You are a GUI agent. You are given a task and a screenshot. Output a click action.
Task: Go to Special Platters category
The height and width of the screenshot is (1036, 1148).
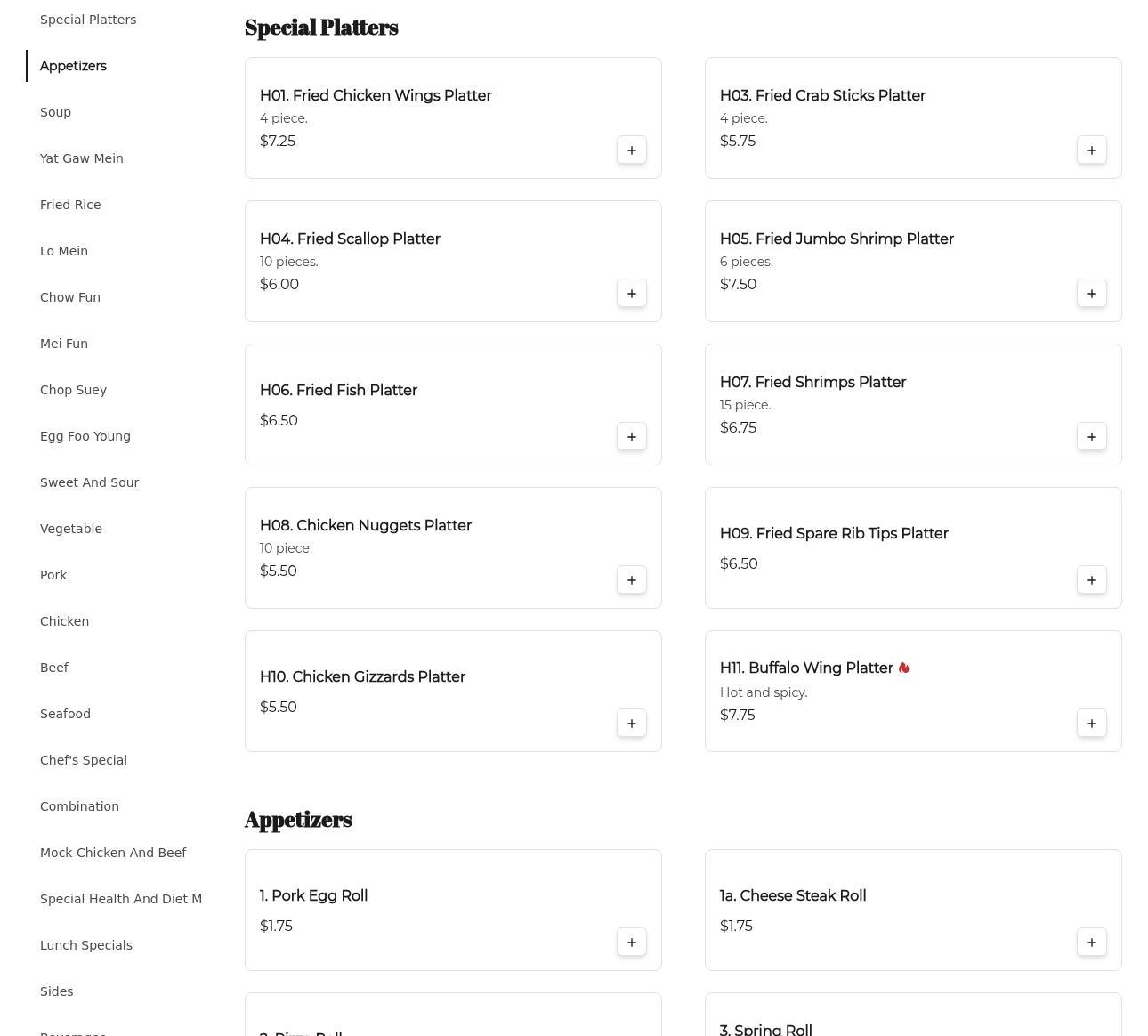(88, 20)
